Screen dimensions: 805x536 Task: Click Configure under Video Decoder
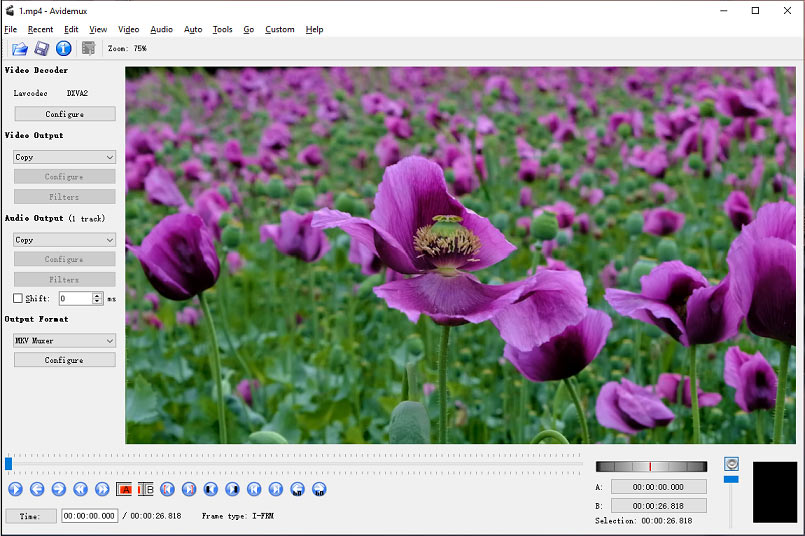coord(65,114)
